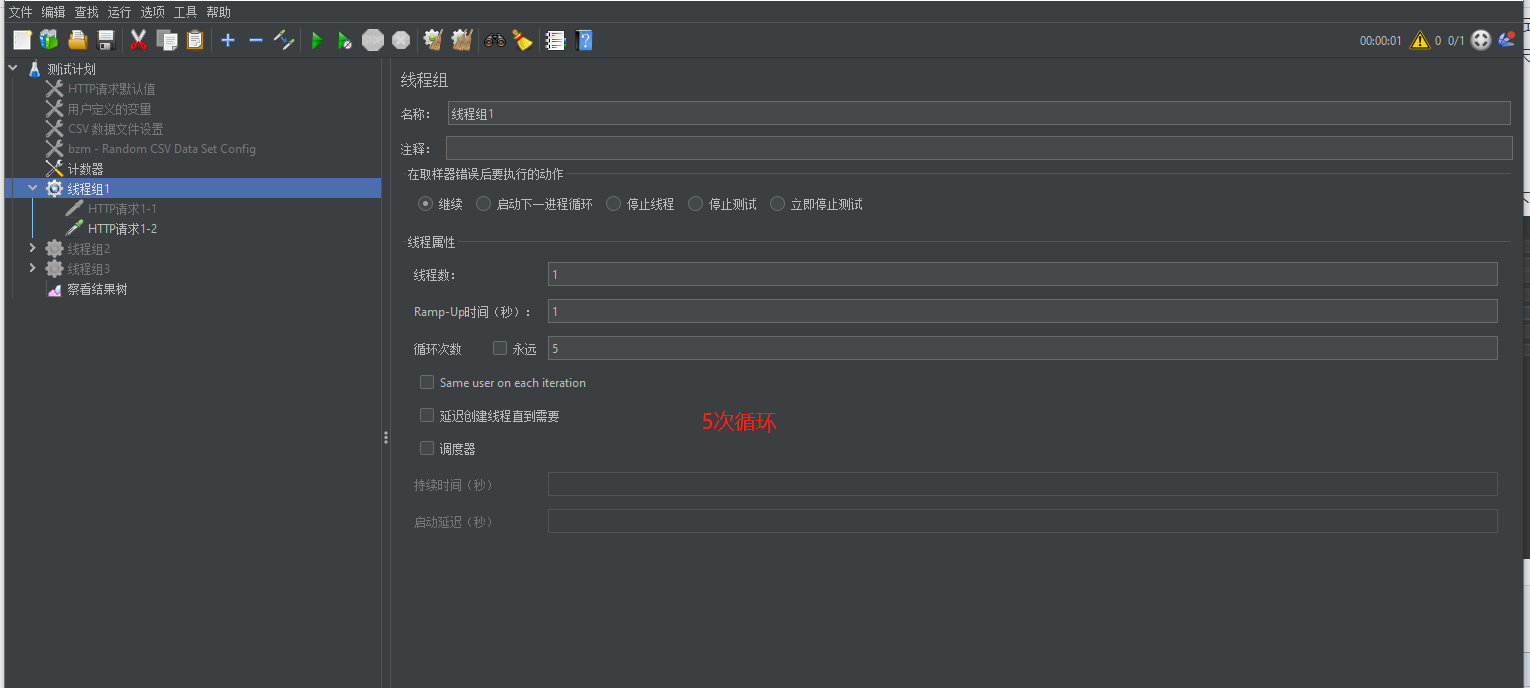Select the 停止线程 radio button
The width and height of the screenshot is (1530, 688).
pyautogui.click(x=614, y=204)
